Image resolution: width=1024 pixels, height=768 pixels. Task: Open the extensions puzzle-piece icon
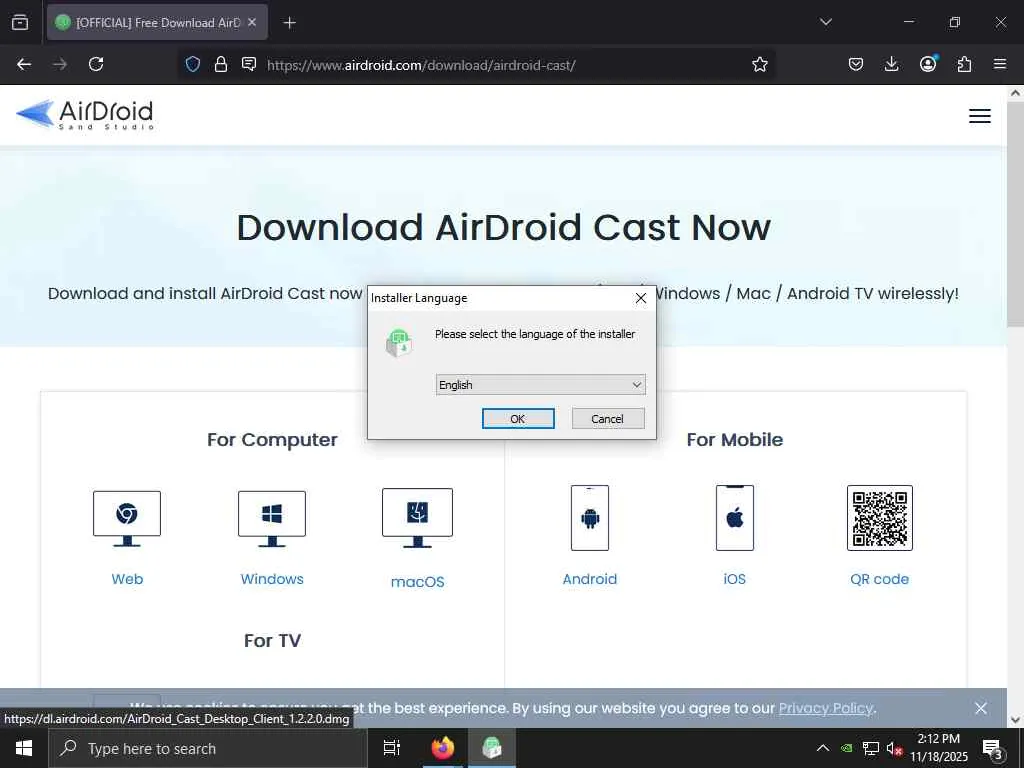click(x=964, y=64)
